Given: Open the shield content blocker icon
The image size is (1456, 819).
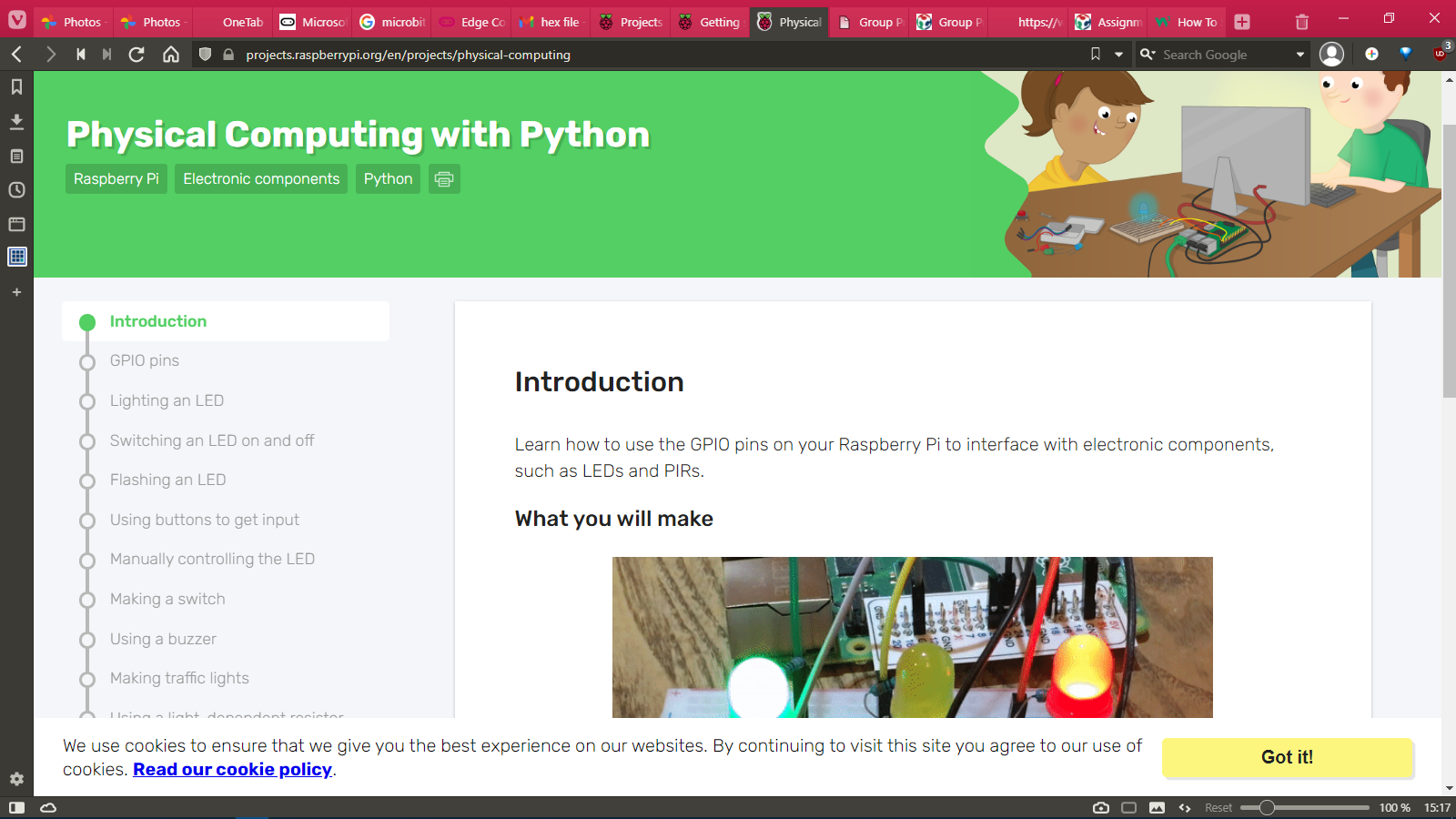Looking at the screenshot, I should tap(206, 55).
